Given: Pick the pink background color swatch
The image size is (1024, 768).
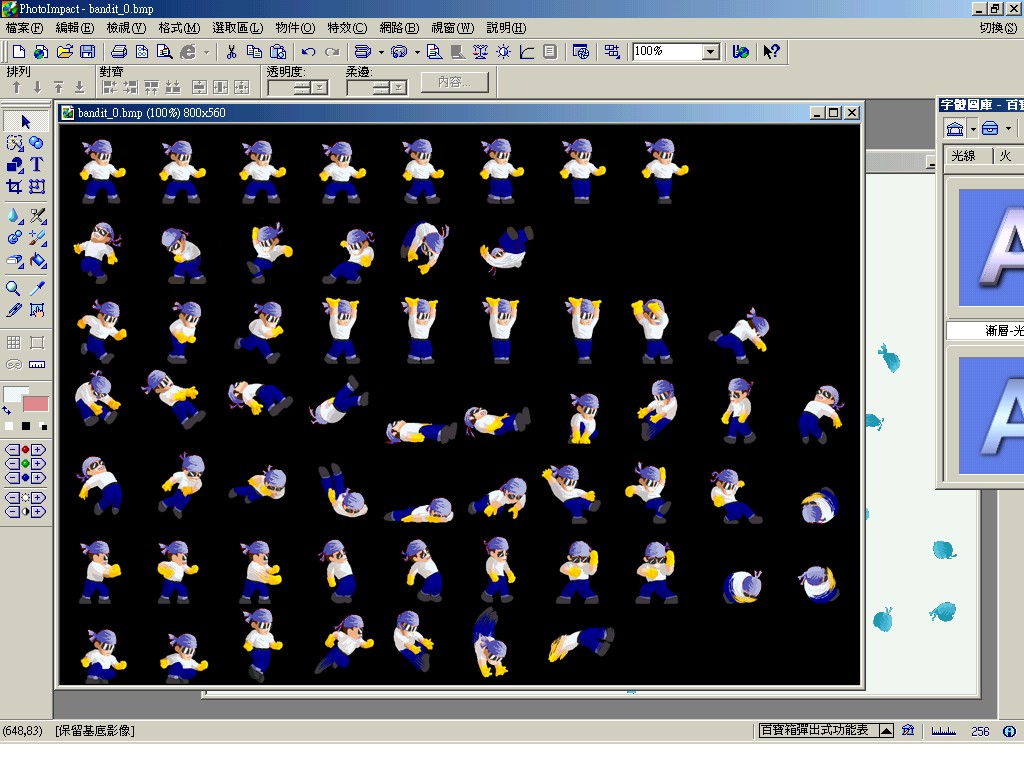Looking at the screenshot, I should coord(36,404).
